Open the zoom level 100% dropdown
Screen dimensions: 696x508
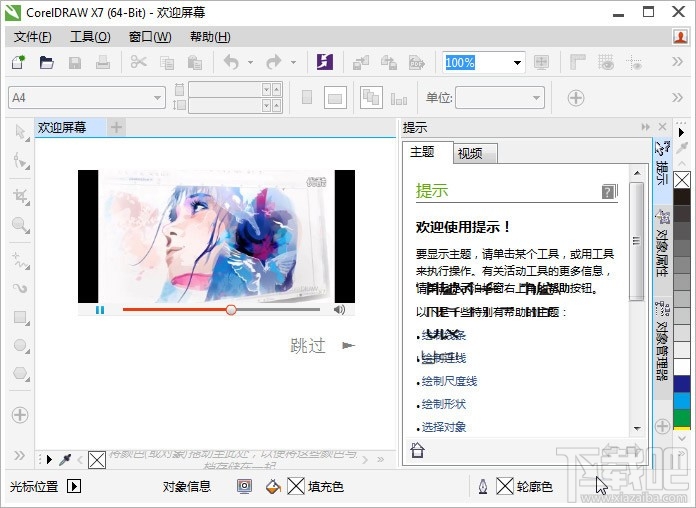[517, 62]
